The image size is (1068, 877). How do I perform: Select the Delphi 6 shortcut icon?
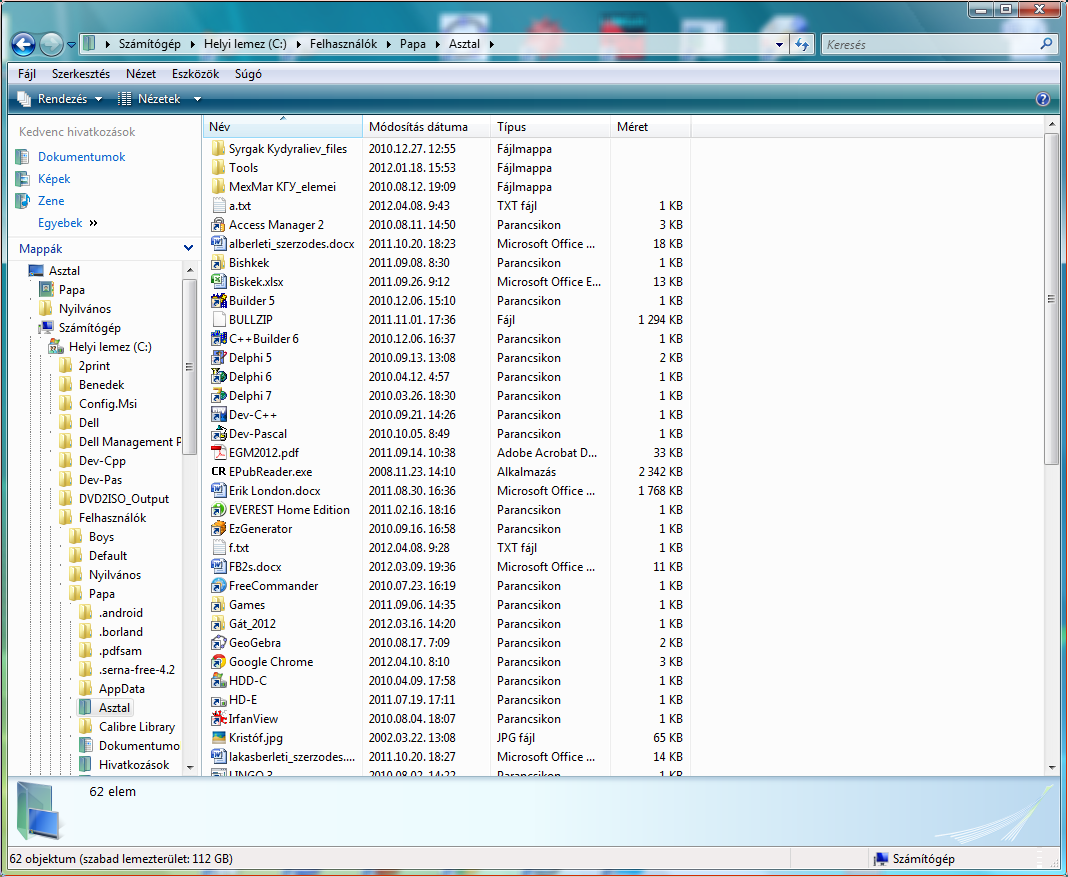(218, 377)
